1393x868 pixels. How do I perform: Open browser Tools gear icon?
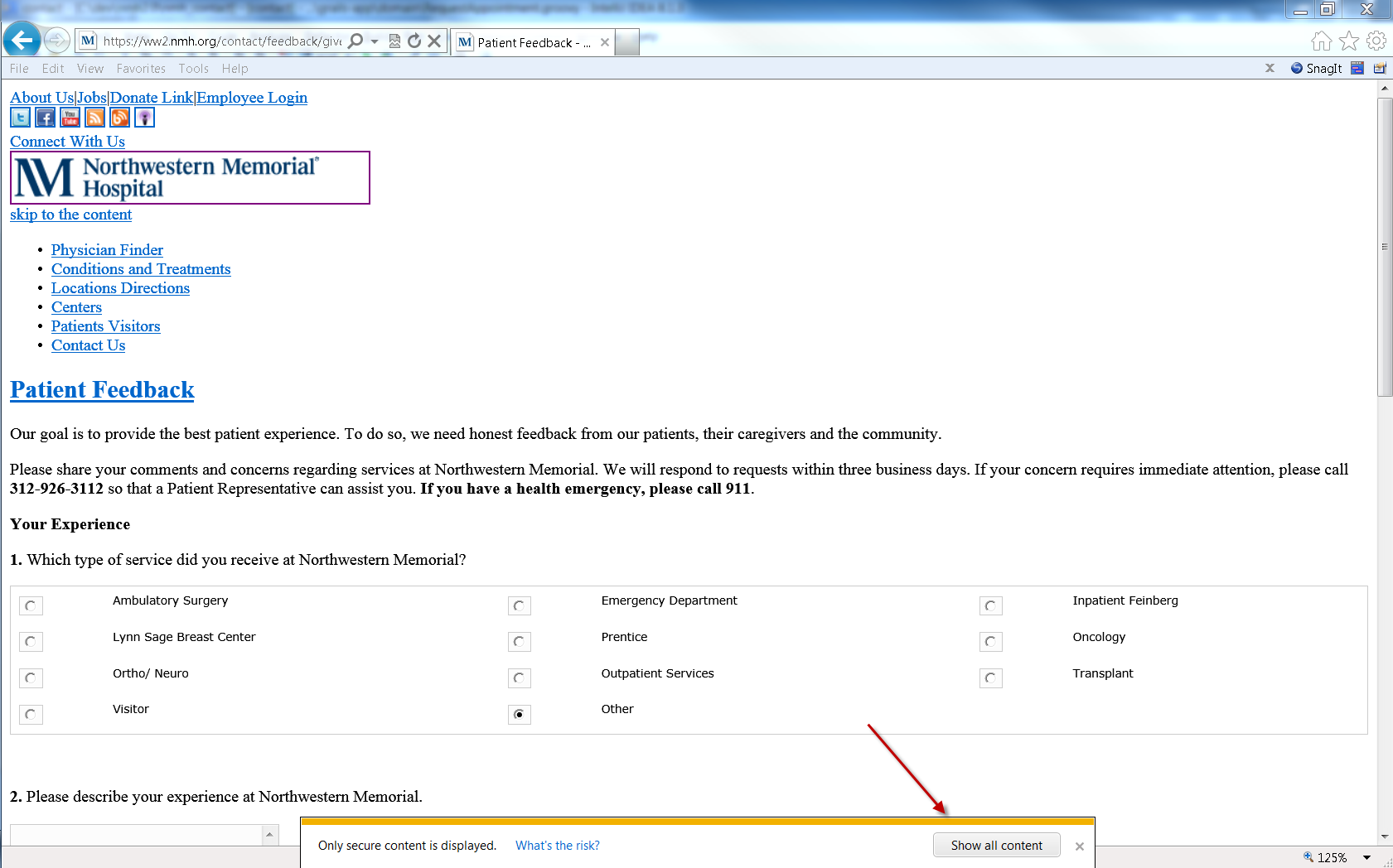tap(1376, 41)
